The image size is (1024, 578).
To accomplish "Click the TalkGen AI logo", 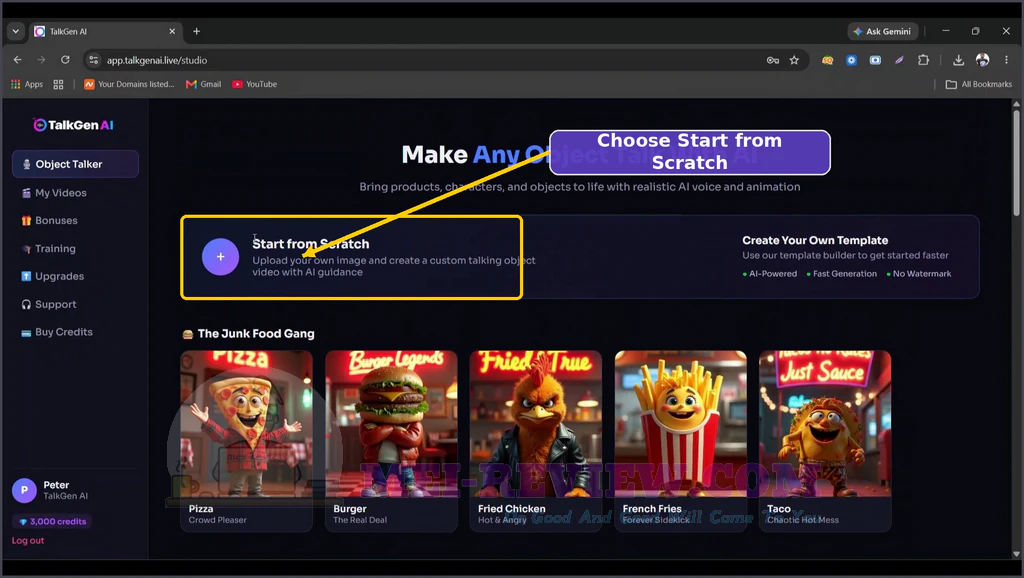I will [x=73, y=125].
